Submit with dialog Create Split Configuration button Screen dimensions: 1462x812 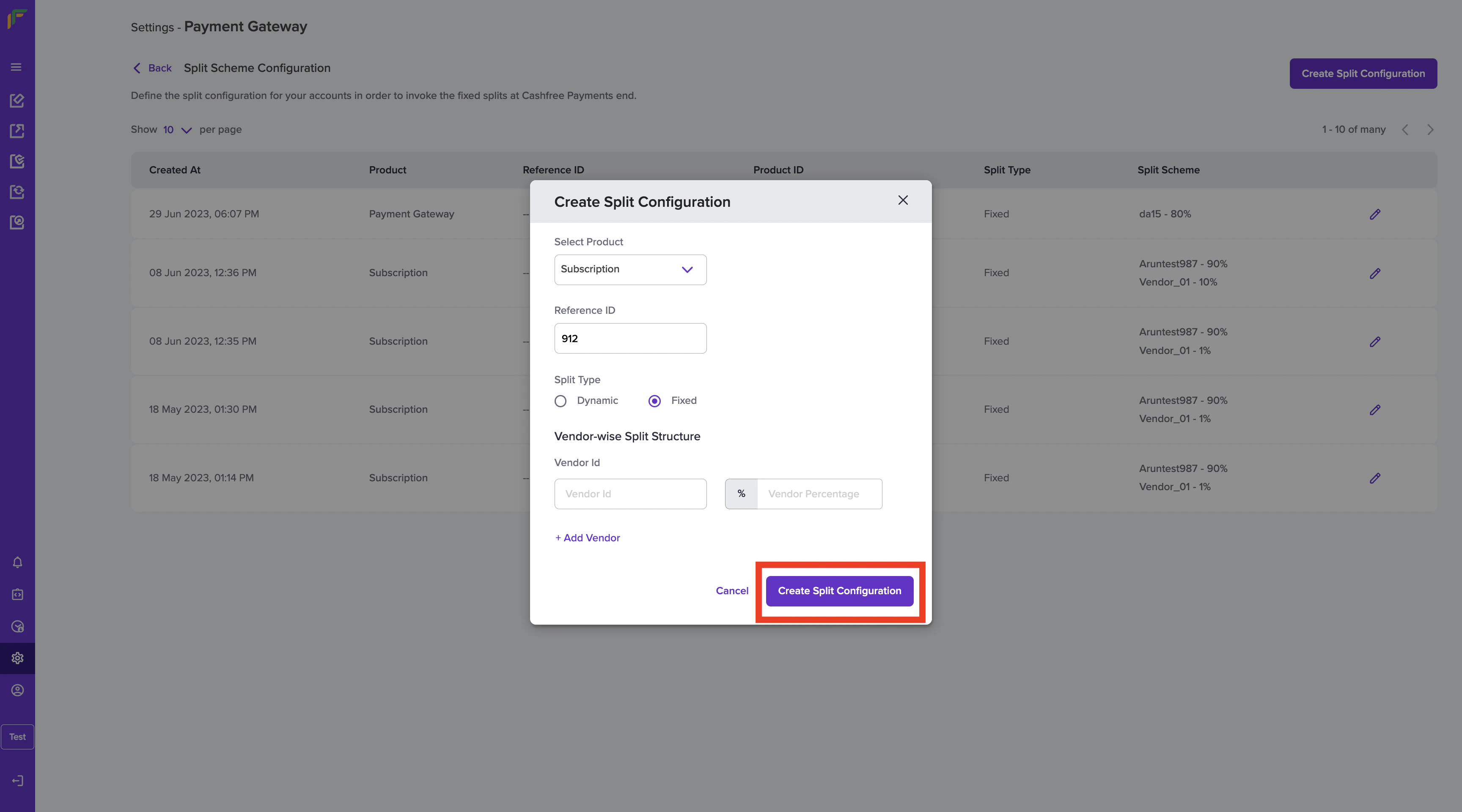pyautogui.click(x=839, y=591)
